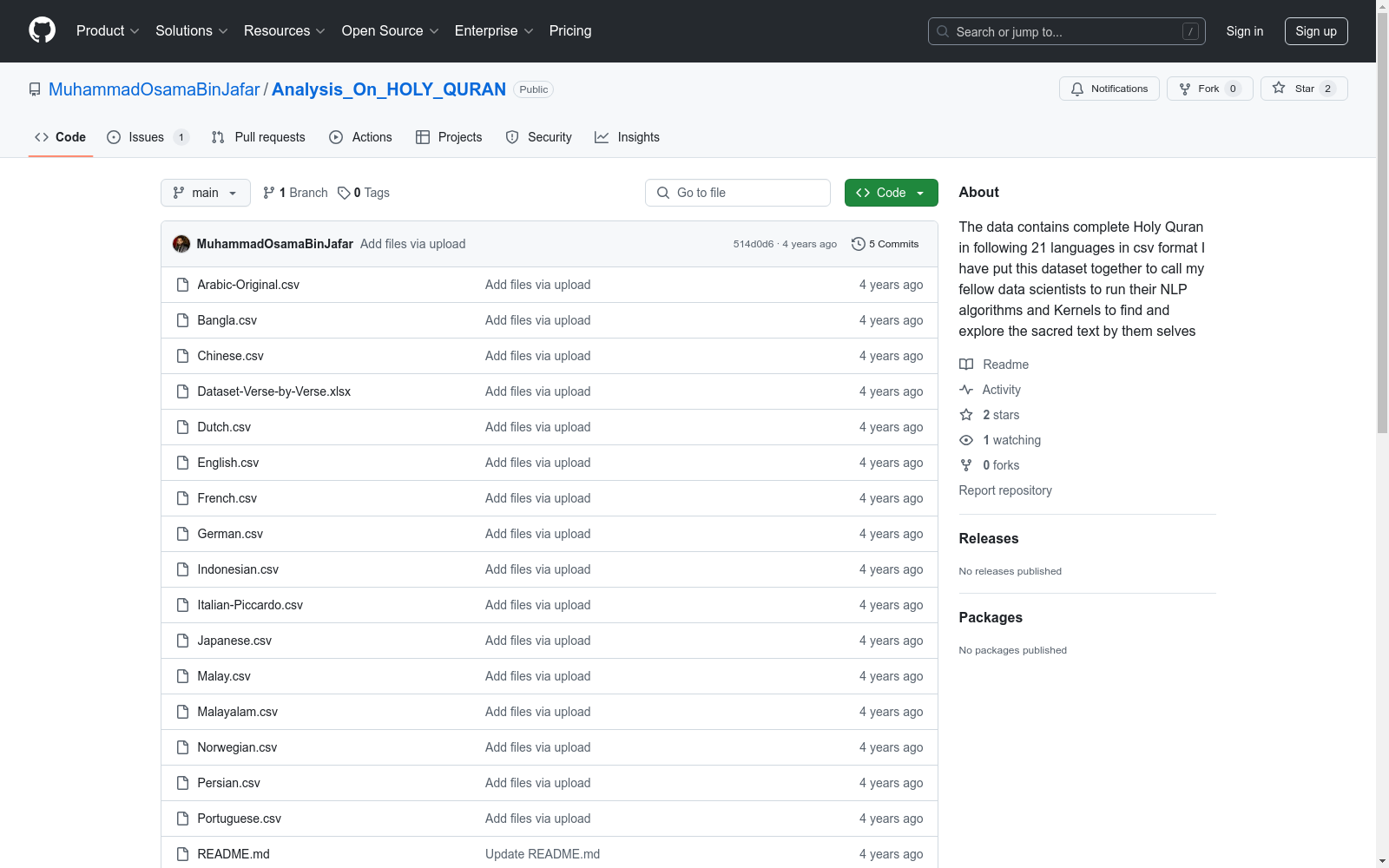Open the Projects tab
The image size is (1389, 868).
pyautogui.click(x=449, y=137)
